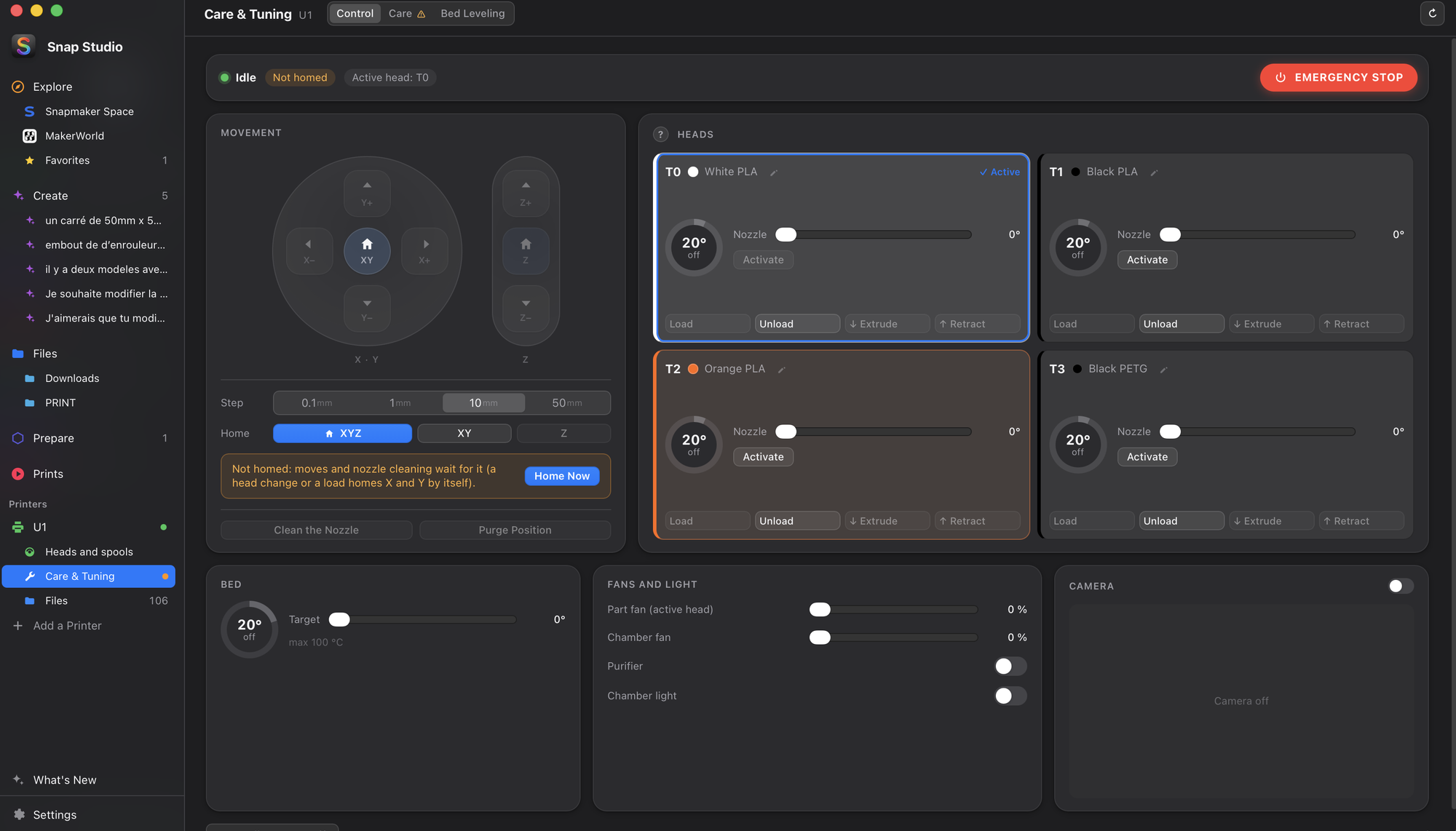1456x831 pixels.
Task: Select the 1mm step size
Action: pyautogui.click(x=400, y=402)
